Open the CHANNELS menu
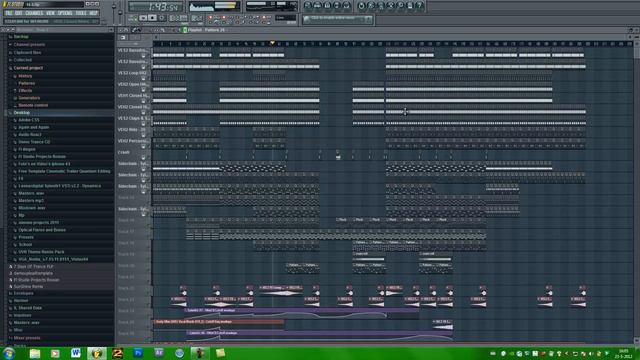The height and width of the screenshot is (360, 640). (34, 13)
